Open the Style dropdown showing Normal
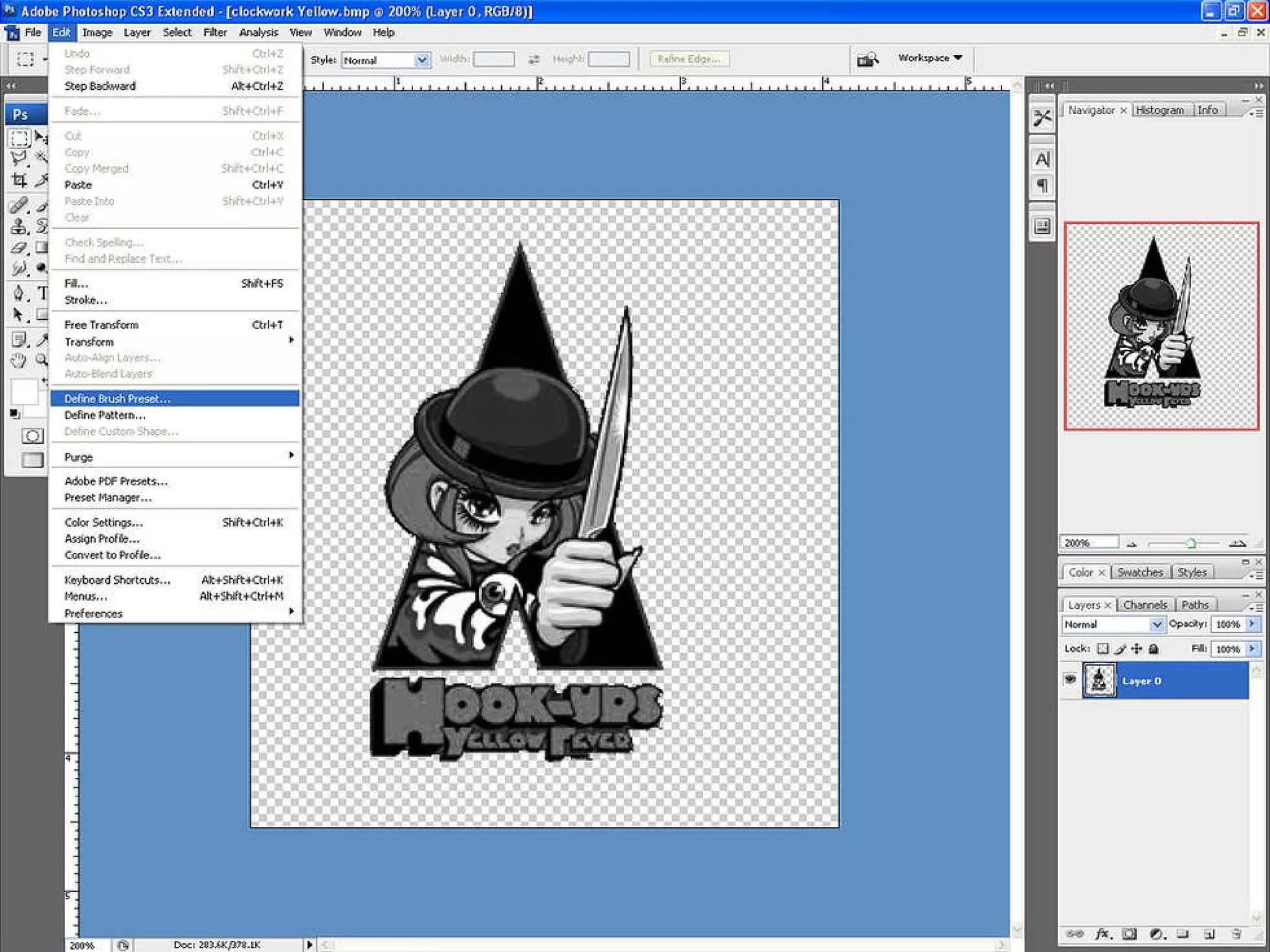The height and width of the screenshot is (952, 1270). [422, 60]
